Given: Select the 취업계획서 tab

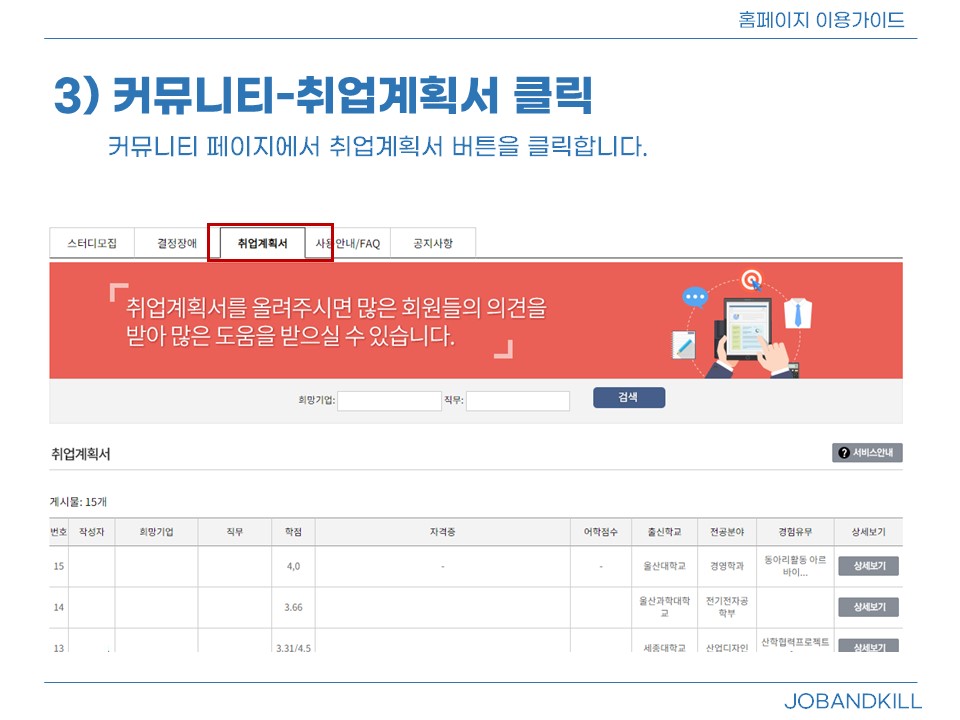Looking at the screenshot, I should 262,243.
